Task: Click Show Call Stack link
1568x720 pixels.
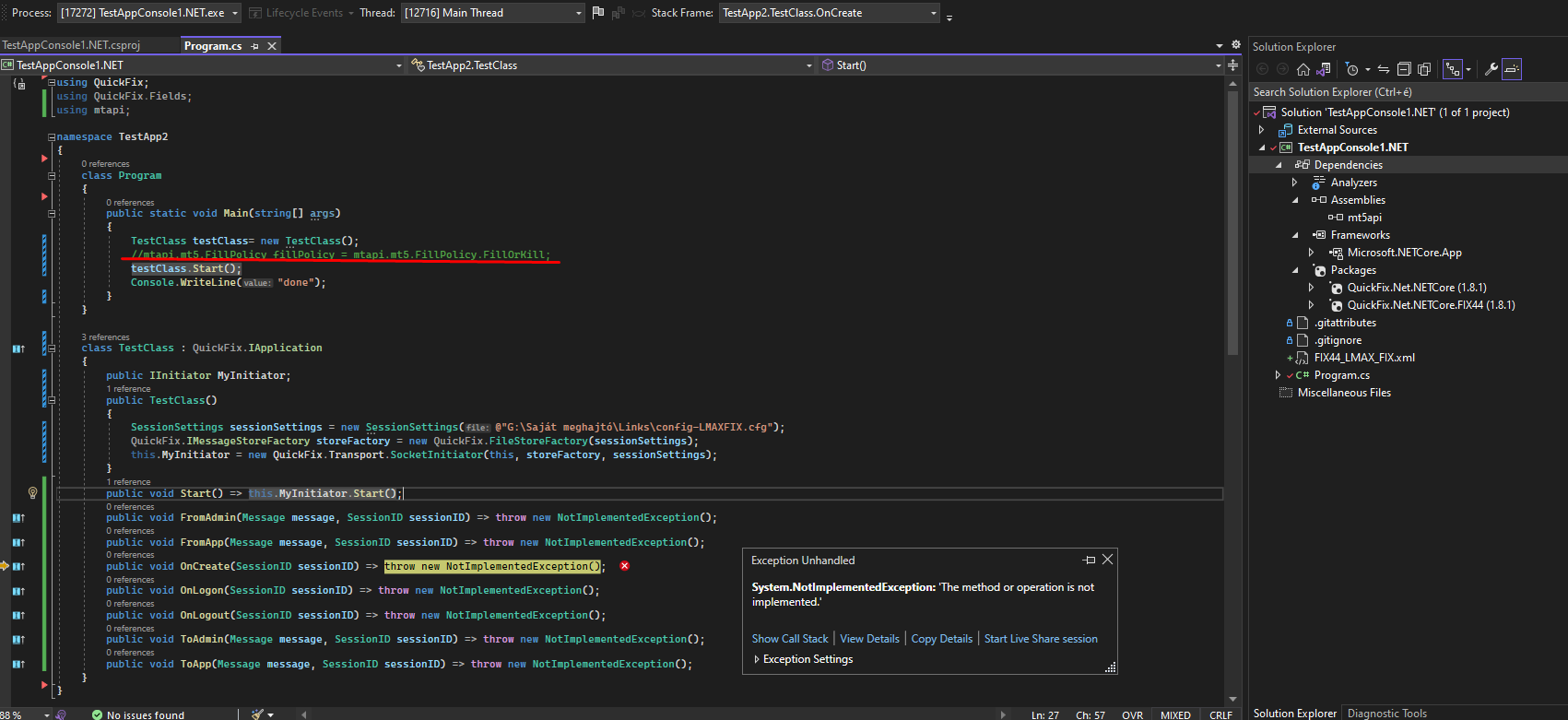Action: coord(790,639)
